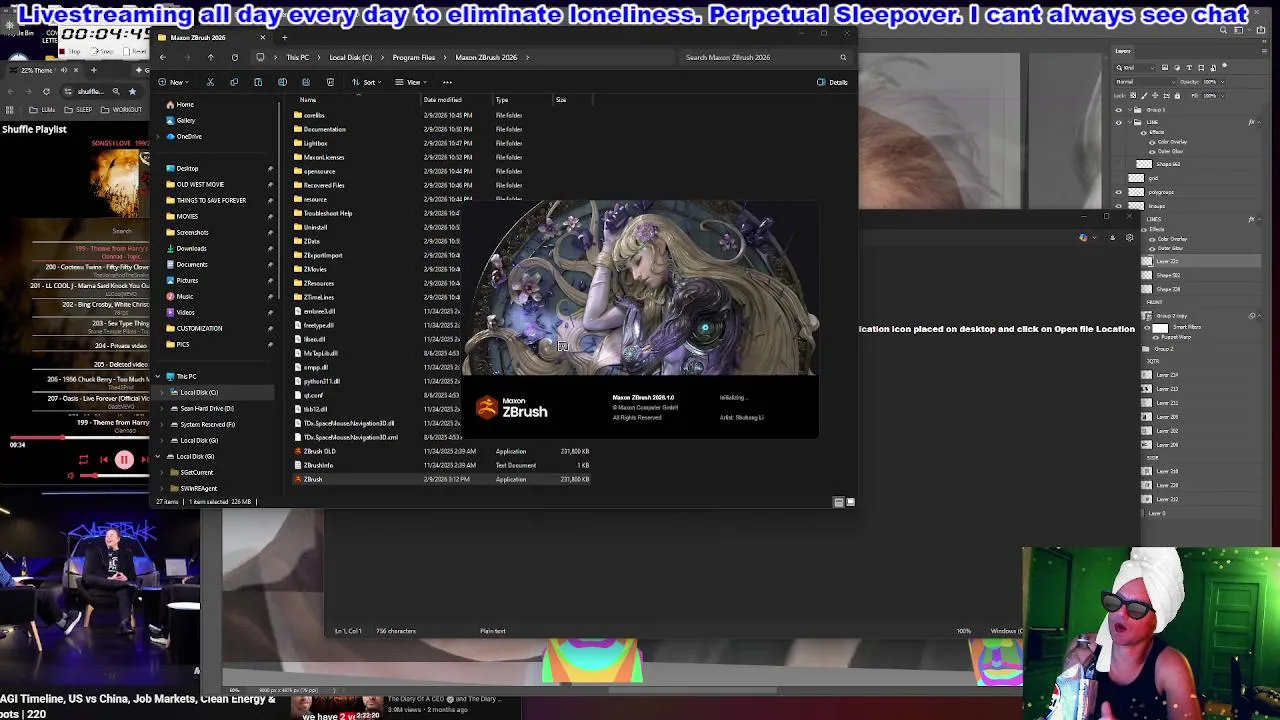Open the Recovered Files folder
The width and height of the screenshot is (1280, 720).
(323, 185)
